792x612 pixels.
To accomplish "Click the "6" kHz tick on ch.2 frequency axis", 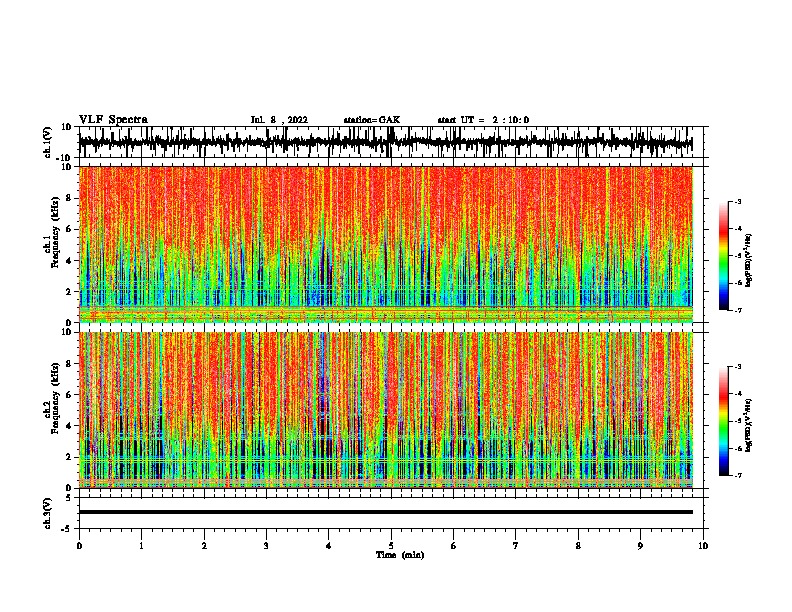I will point(69,395).
